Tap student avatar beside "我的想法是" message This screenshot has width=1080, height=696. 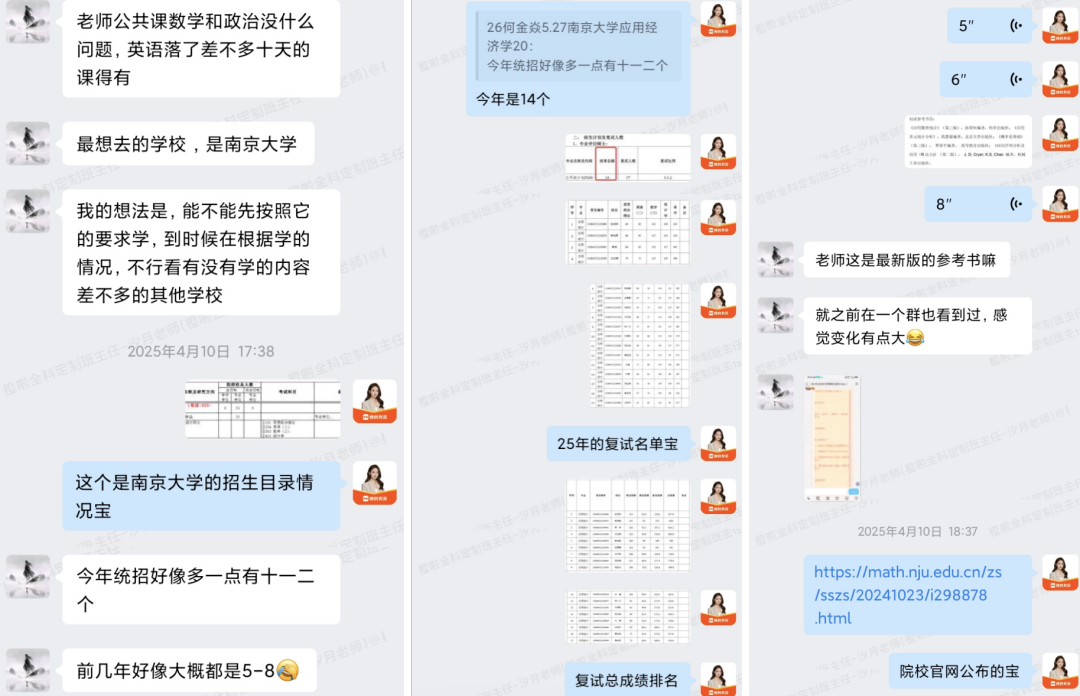(x=28, y=211)
